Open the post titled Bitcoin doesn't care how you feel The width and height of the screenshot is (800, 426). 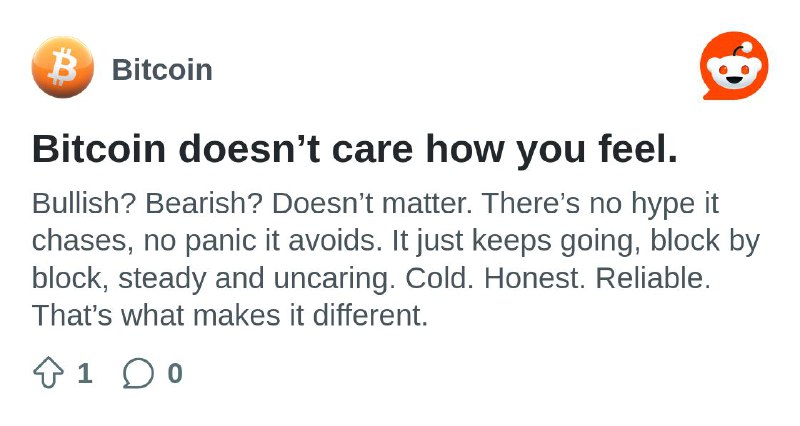355,149
